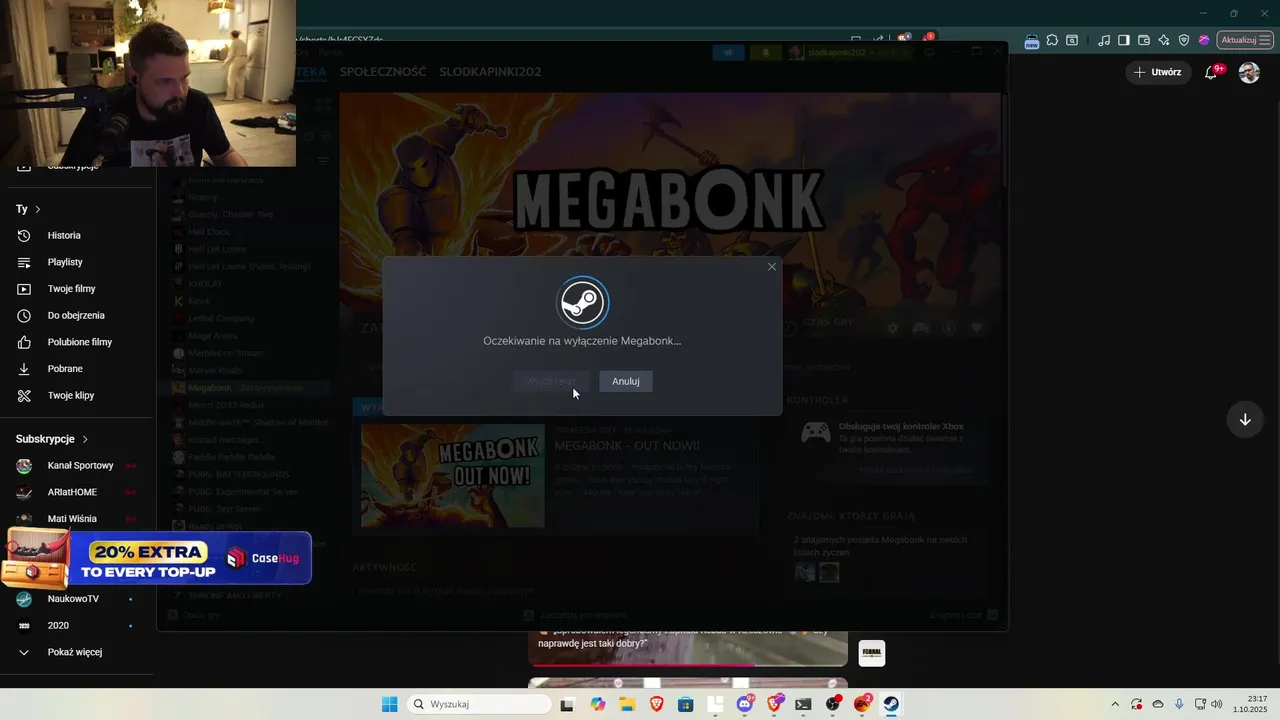Open Historia in the YouTube sidebar
The width and height of the screenshot is (1280, 720).
pyautogui.click(x=64, y=235)
